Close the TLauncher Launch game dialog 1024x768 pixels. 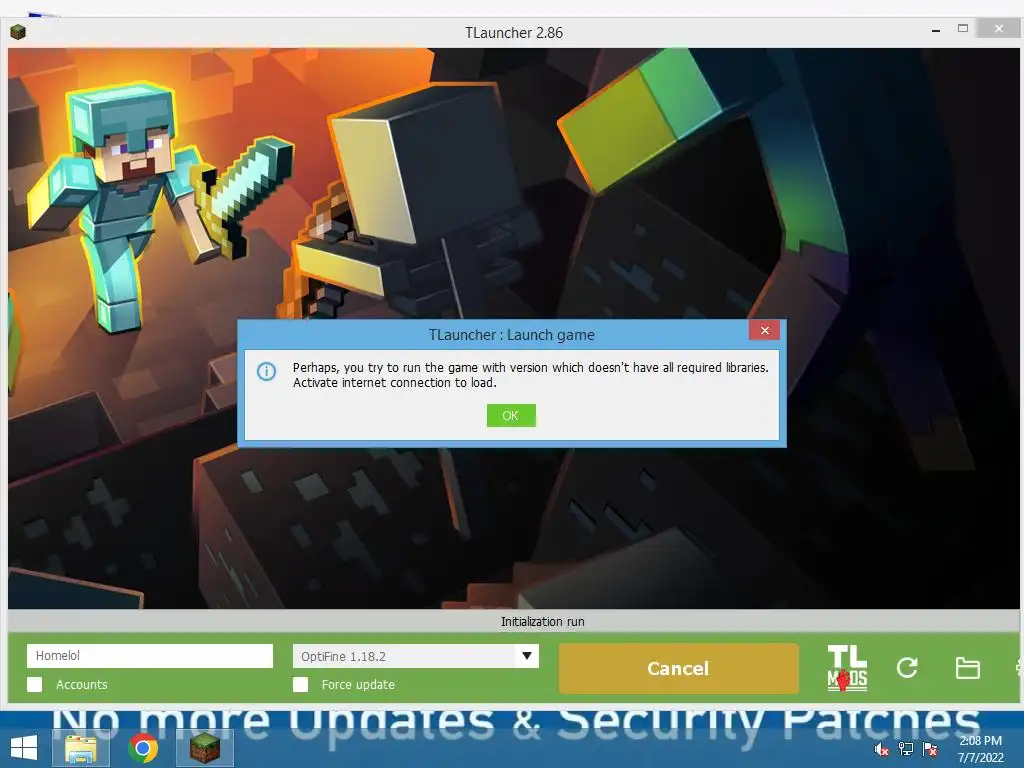[x=765, y=330]
